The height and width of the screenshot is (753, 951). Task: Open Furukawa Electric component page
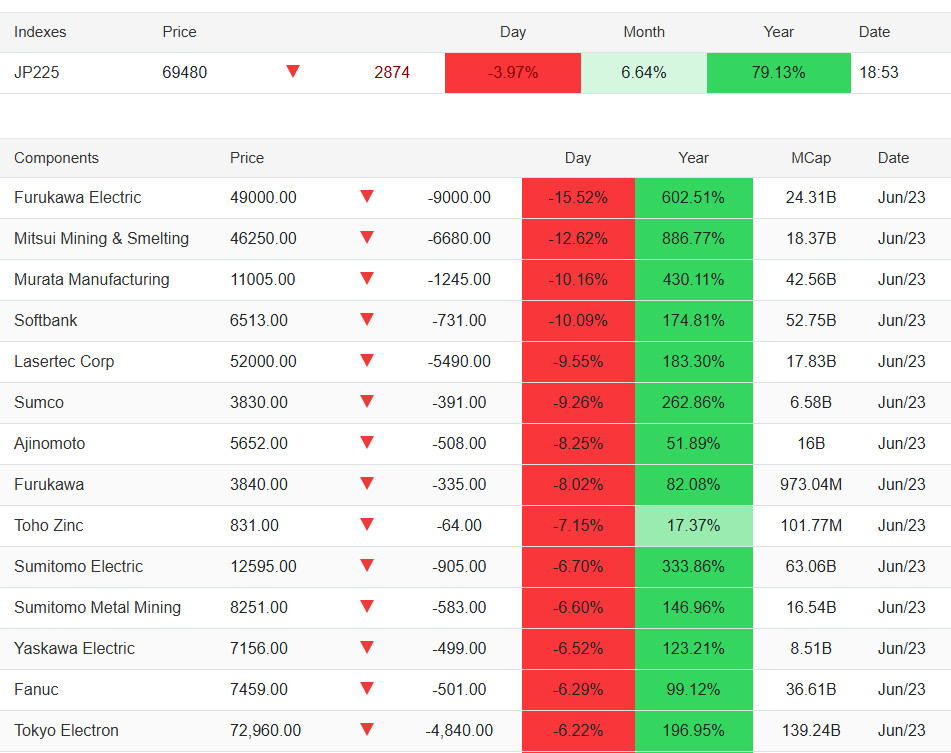click(78, 198)
